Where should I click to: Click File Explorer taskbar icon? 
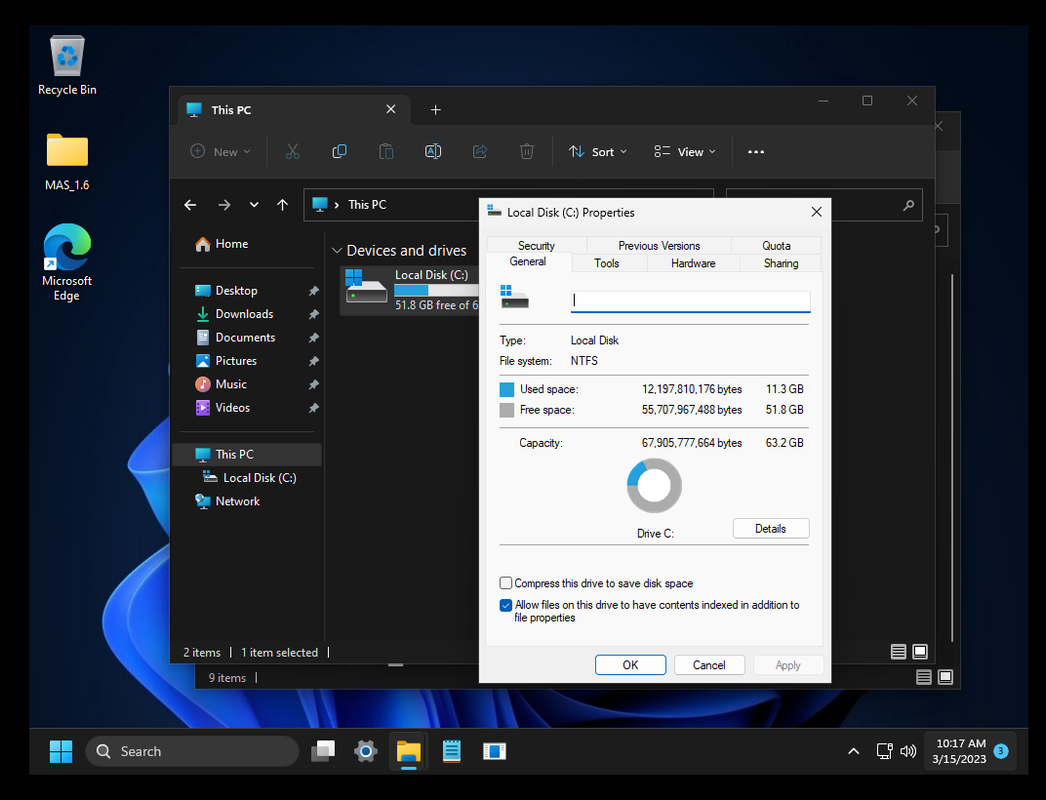point(408,751)
